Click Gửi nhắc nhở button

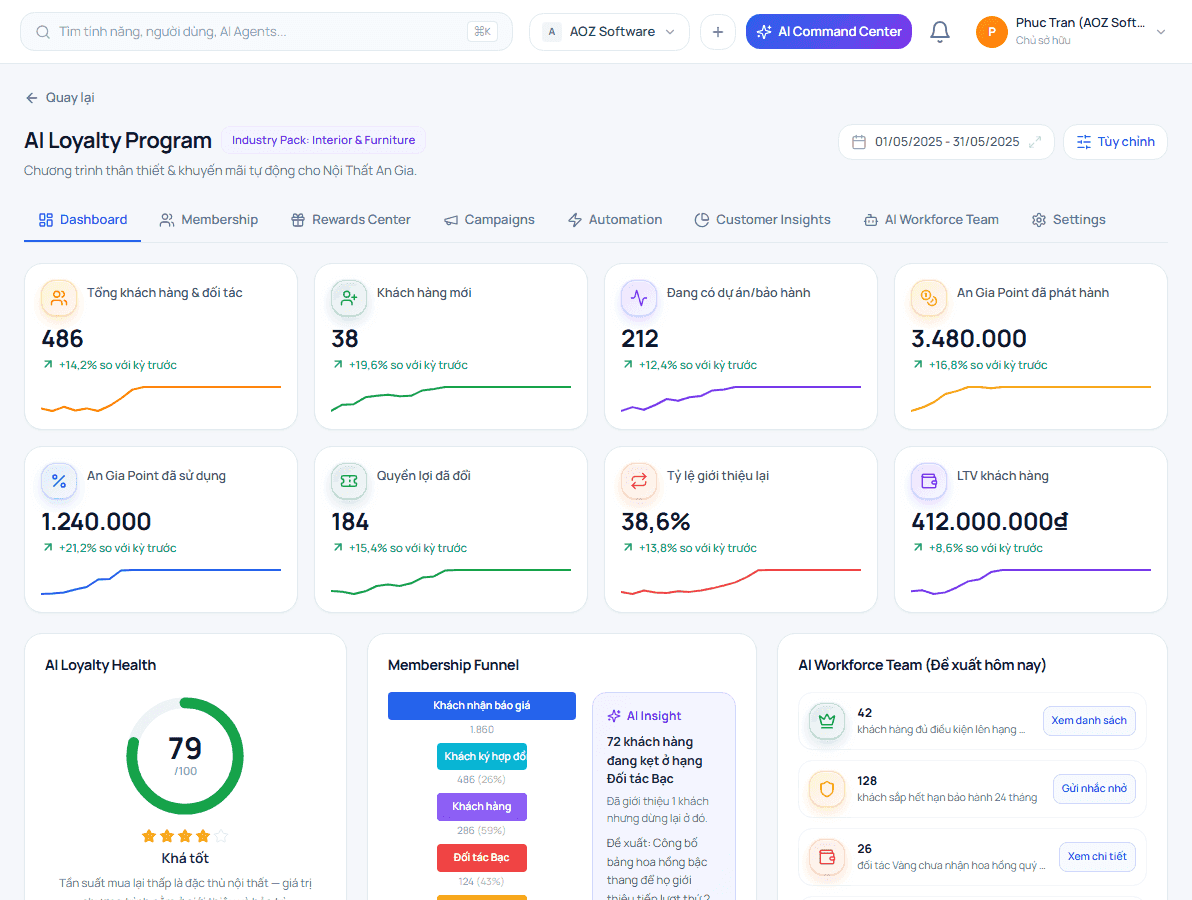(1094, 789)
